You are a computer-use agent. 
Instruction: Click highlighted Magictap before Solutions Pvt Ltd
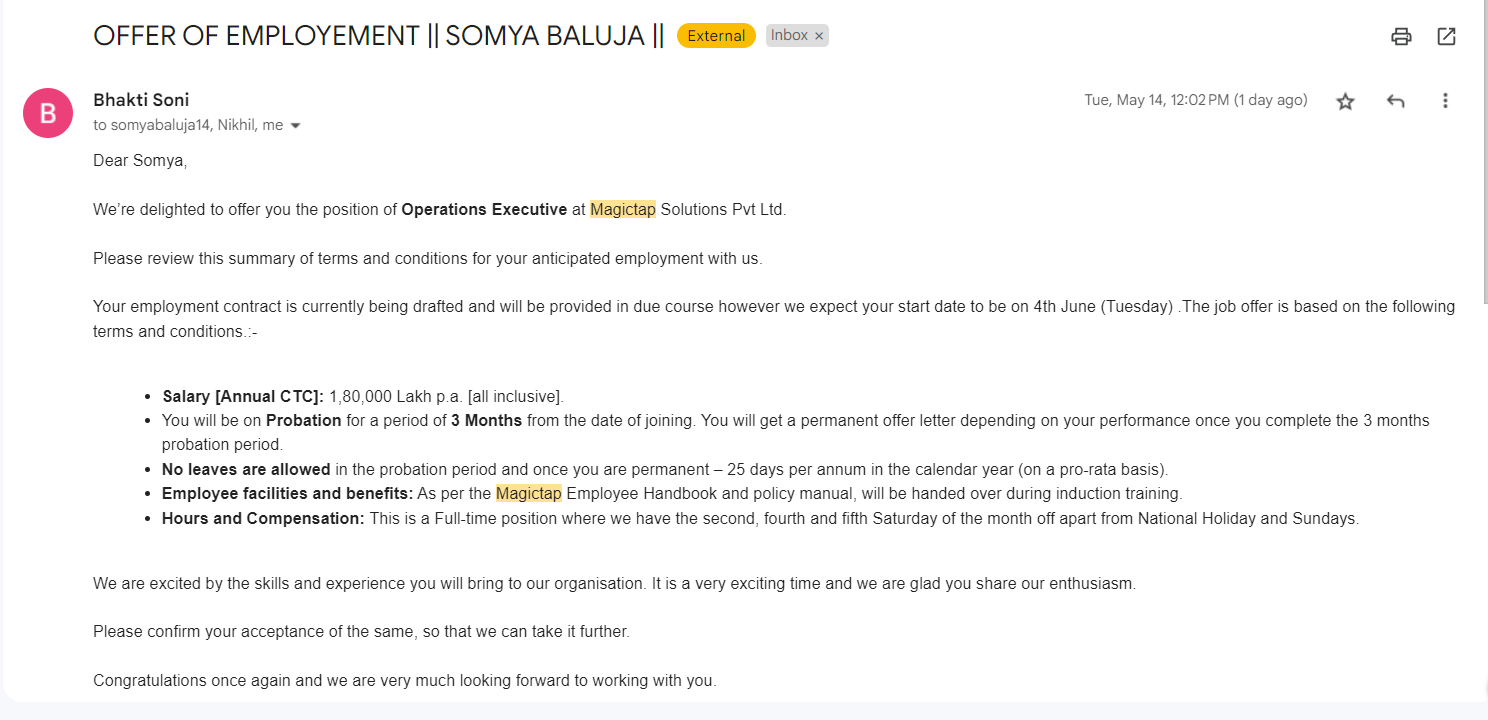[x=623, y=210]
